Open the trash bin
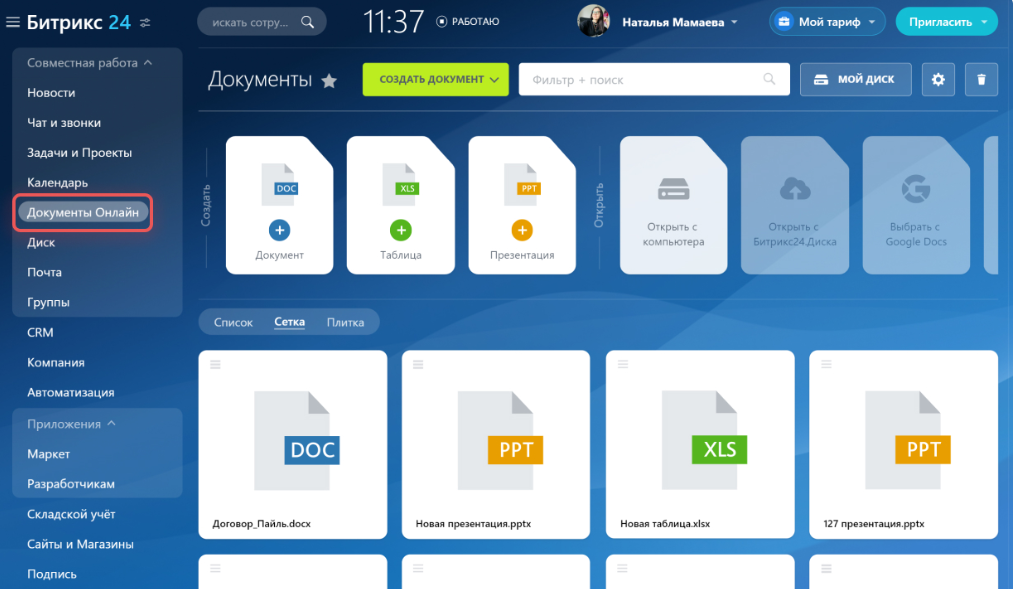This screenshot has width=1013, height=589. (981, 79)
